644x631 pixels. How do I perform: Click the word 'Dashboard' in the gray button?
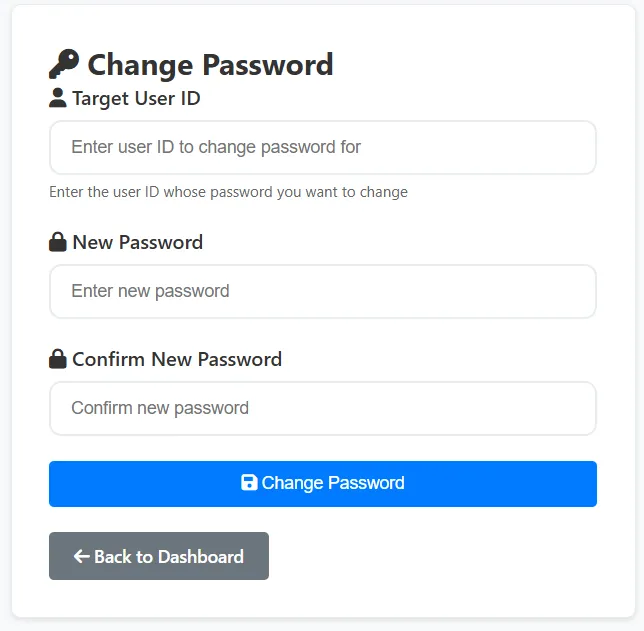point(200,557)
